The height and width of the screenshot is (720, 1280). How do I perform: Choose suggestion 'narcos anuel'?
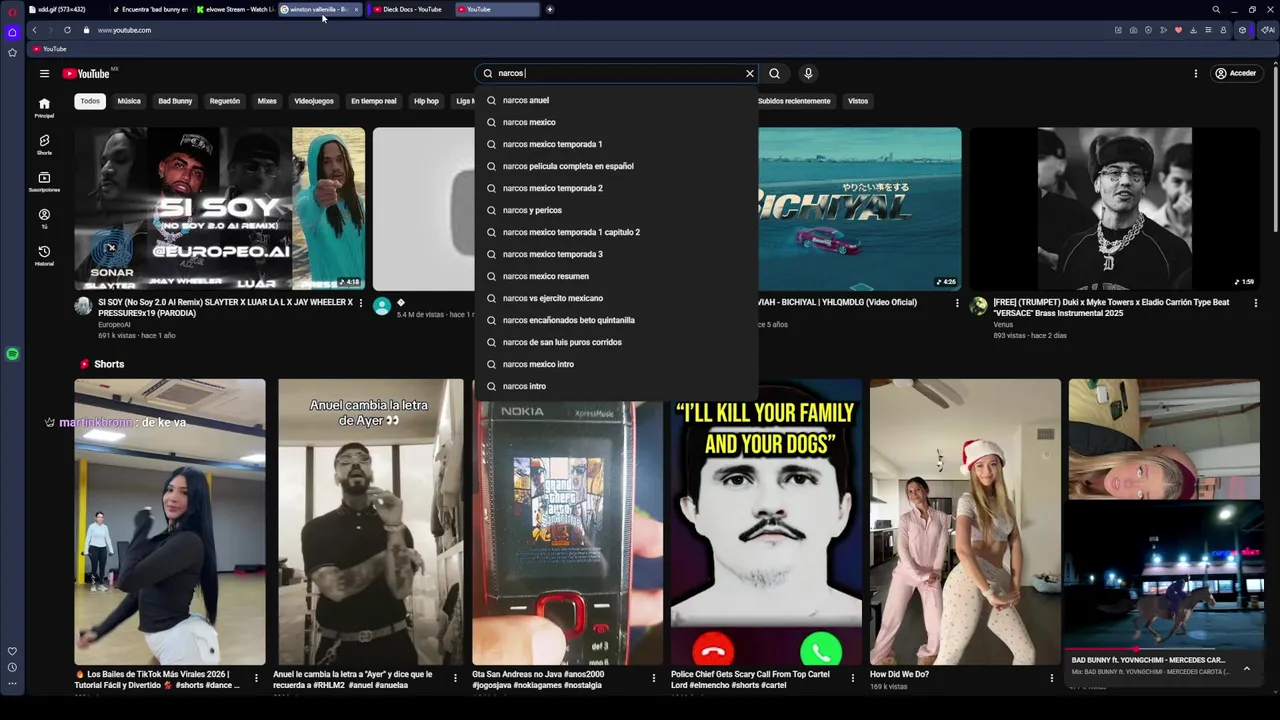point(616,100)
